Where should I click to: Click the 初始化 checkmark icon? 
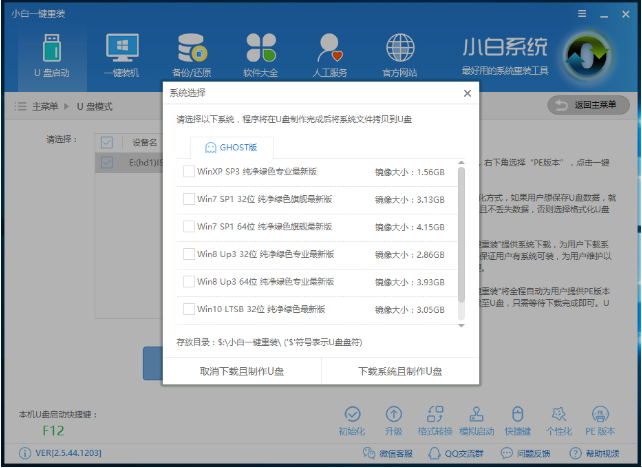click(352, 414)
